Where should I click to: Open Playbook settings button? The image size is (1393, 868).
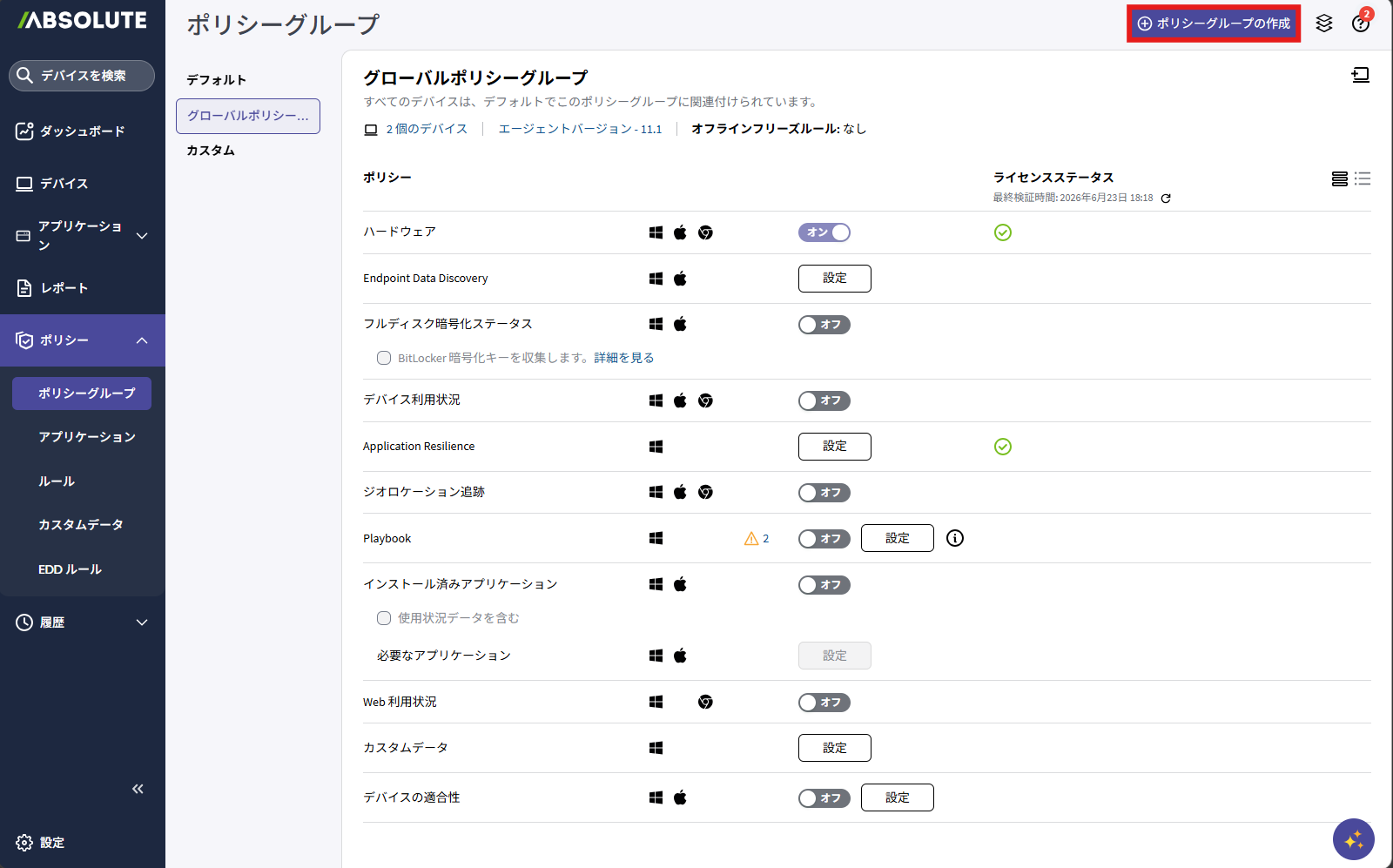pyautogui.click(x=898, y=538)
